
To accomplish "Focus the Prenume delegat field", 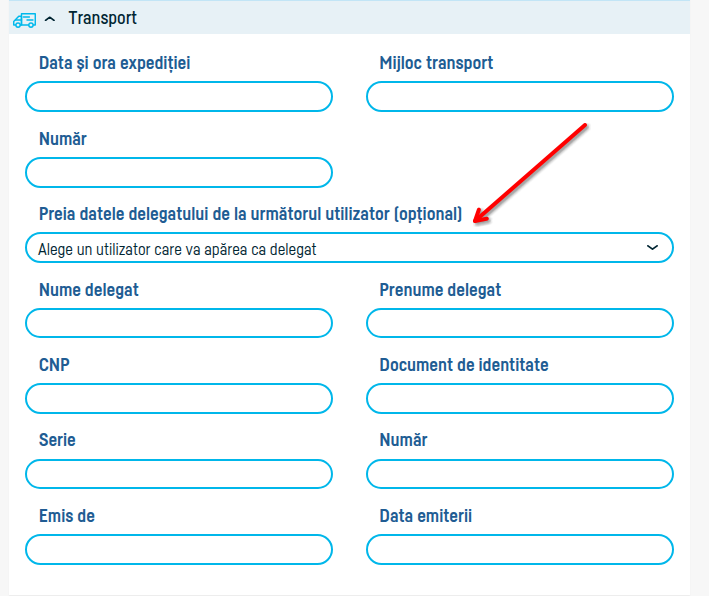I will point(519,323).
